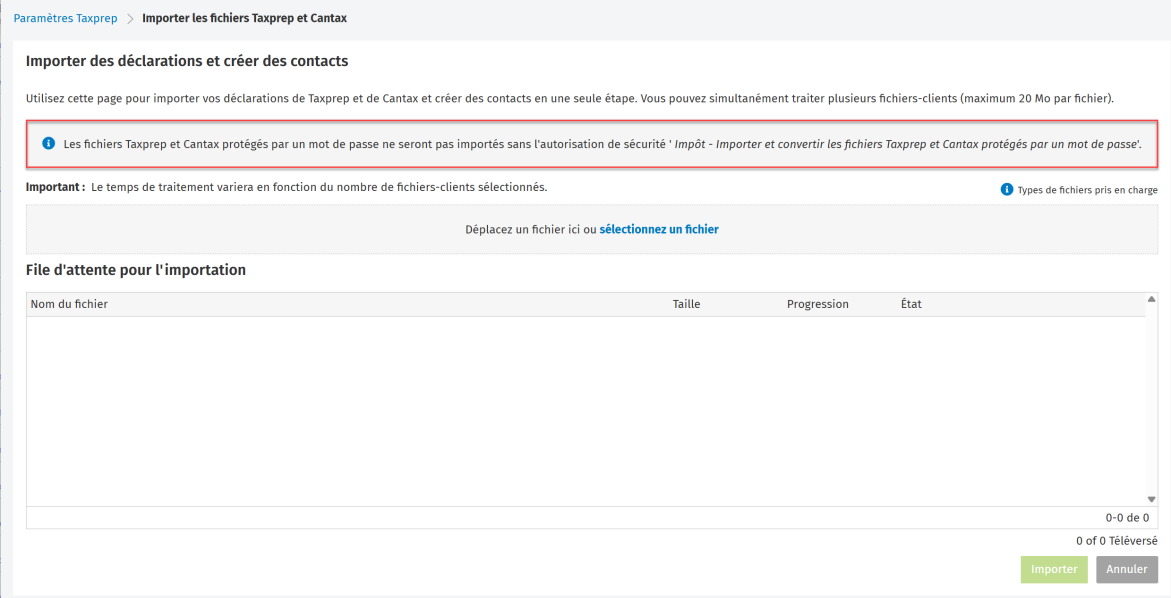This screenshot has height=598, width=1171.
Task: Click the 'sélectionnez un fichier' link
Action: pos(659,229)
